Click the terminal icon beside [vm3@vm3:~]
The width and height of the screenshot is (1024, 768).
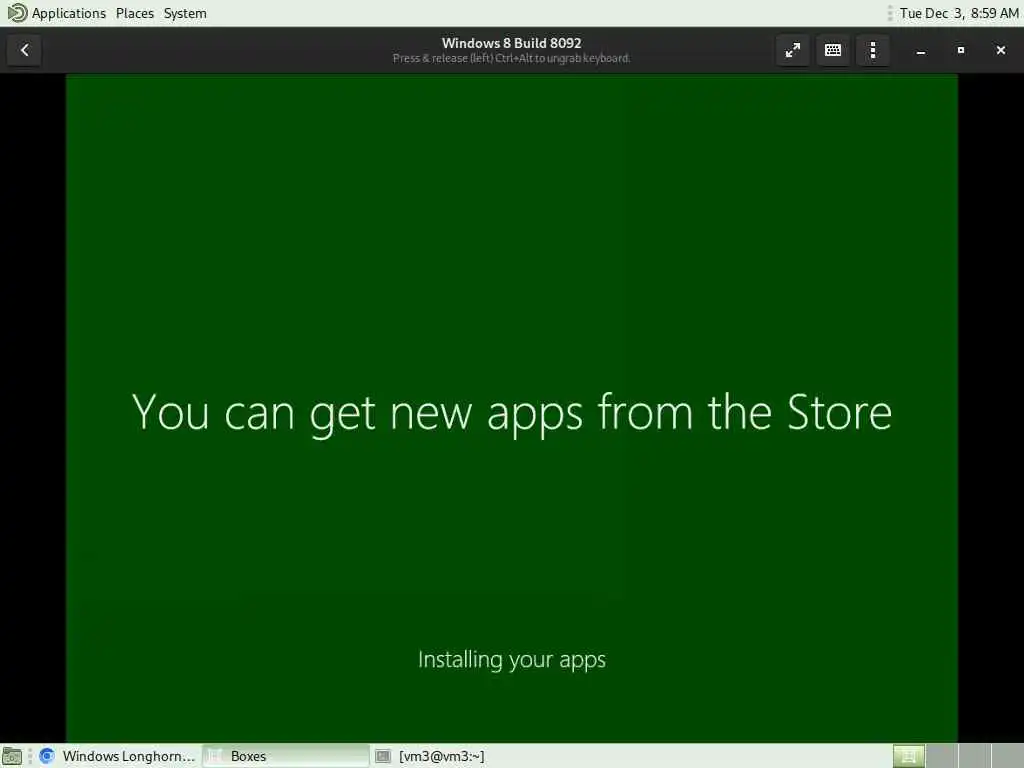[383, 756]
